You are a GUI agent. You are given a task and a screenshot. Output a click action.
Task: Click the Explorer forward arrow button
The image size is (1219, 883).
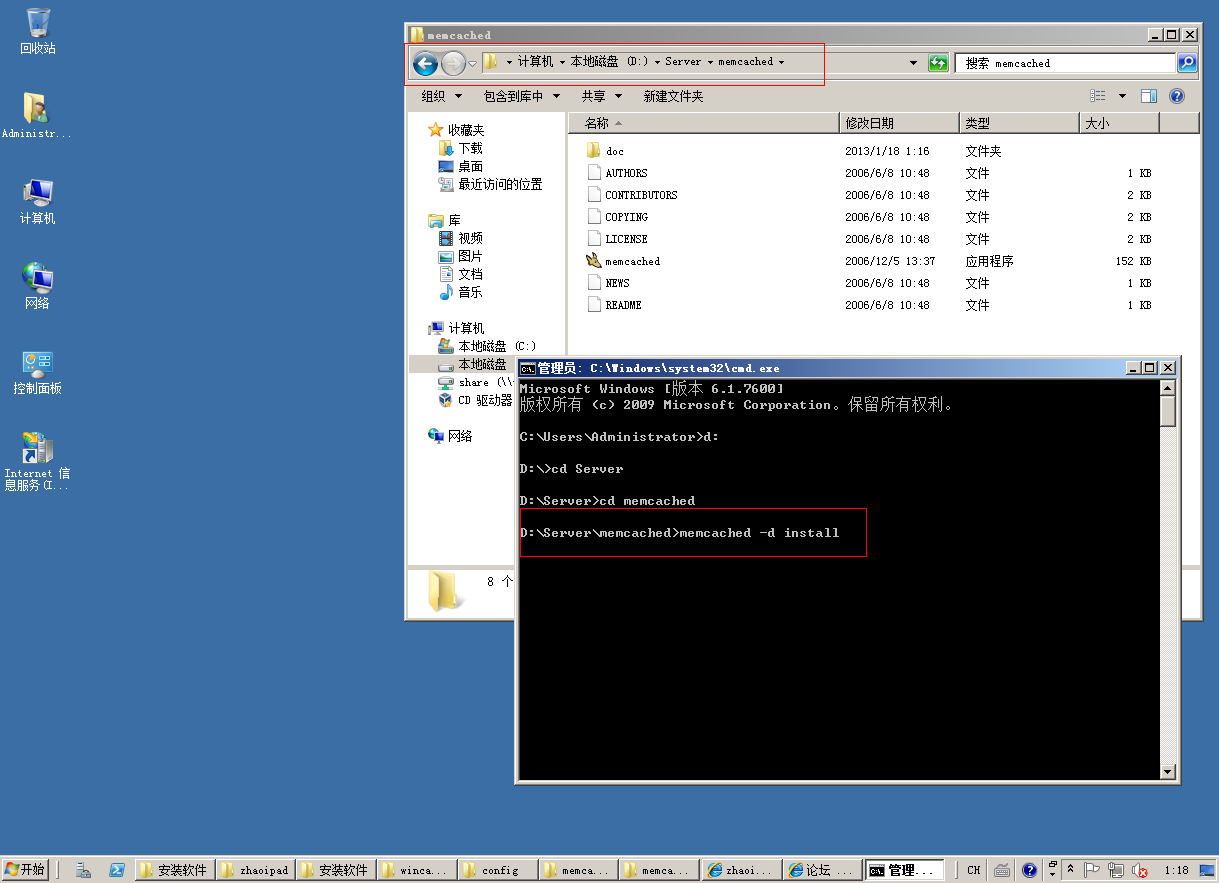coord(453,64)
